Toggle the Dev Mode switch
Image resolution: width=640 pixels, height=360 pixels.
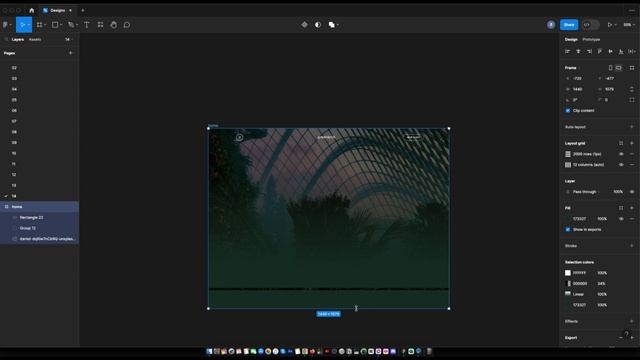tap(590, 25)
